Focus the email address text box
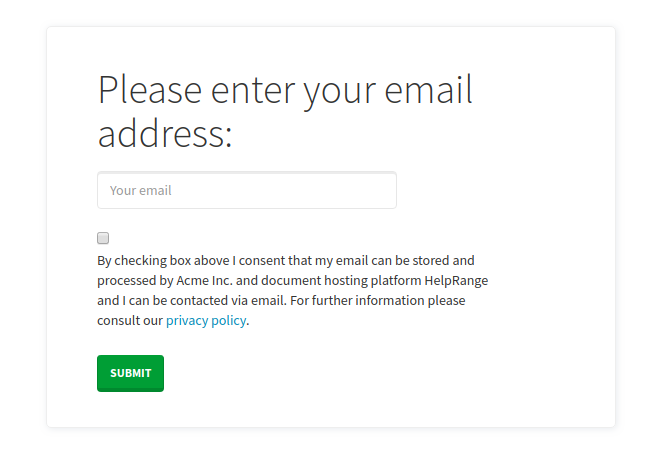 click(x=246, y=190)
